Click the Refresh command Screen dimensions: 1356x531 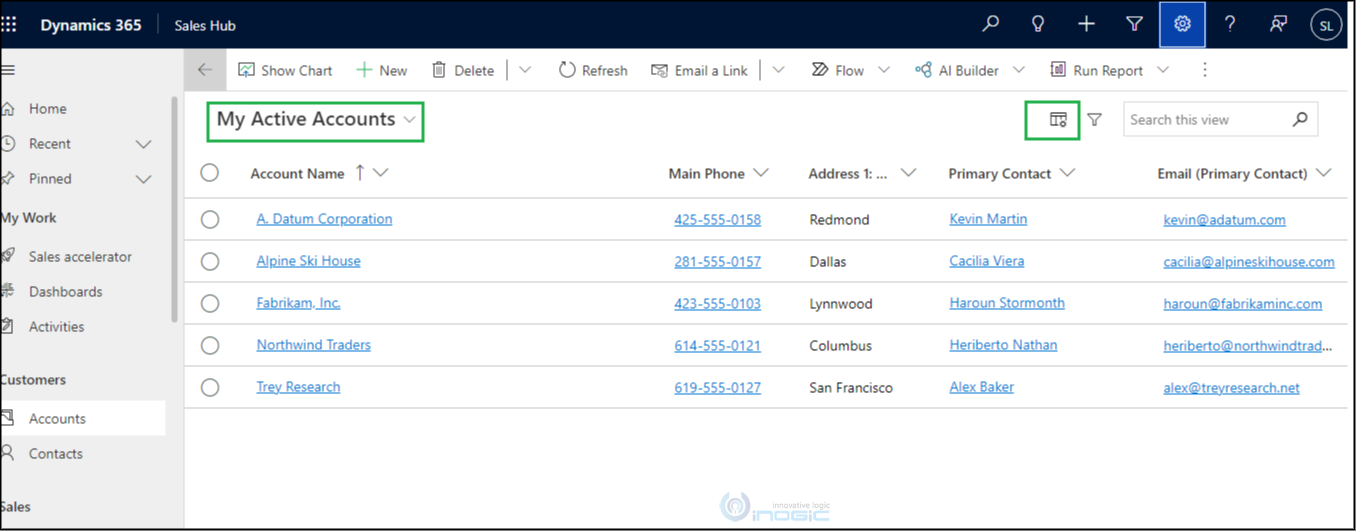(x=593, y=70)
